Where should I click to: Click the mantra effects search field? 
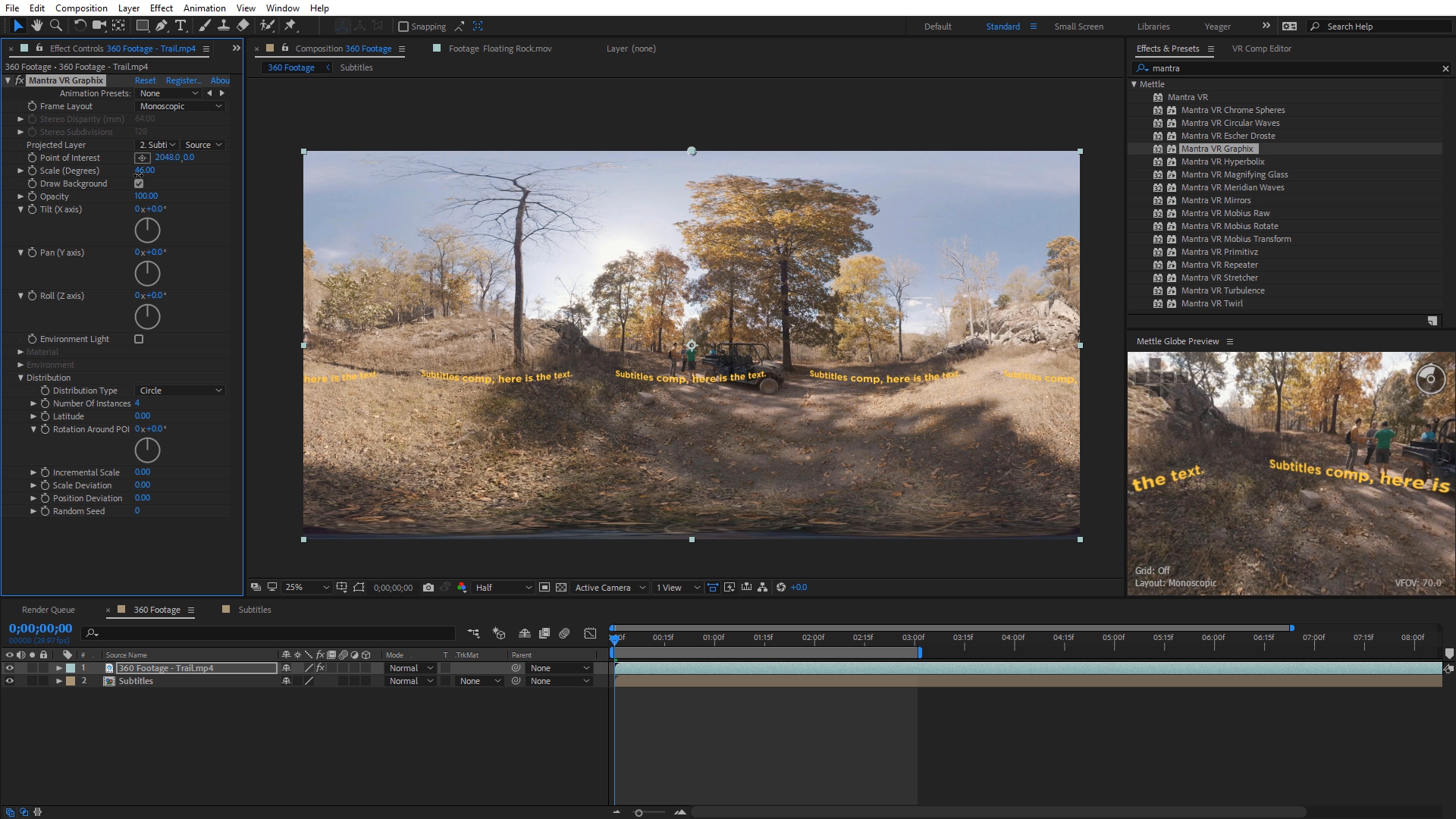(1289, 68)
